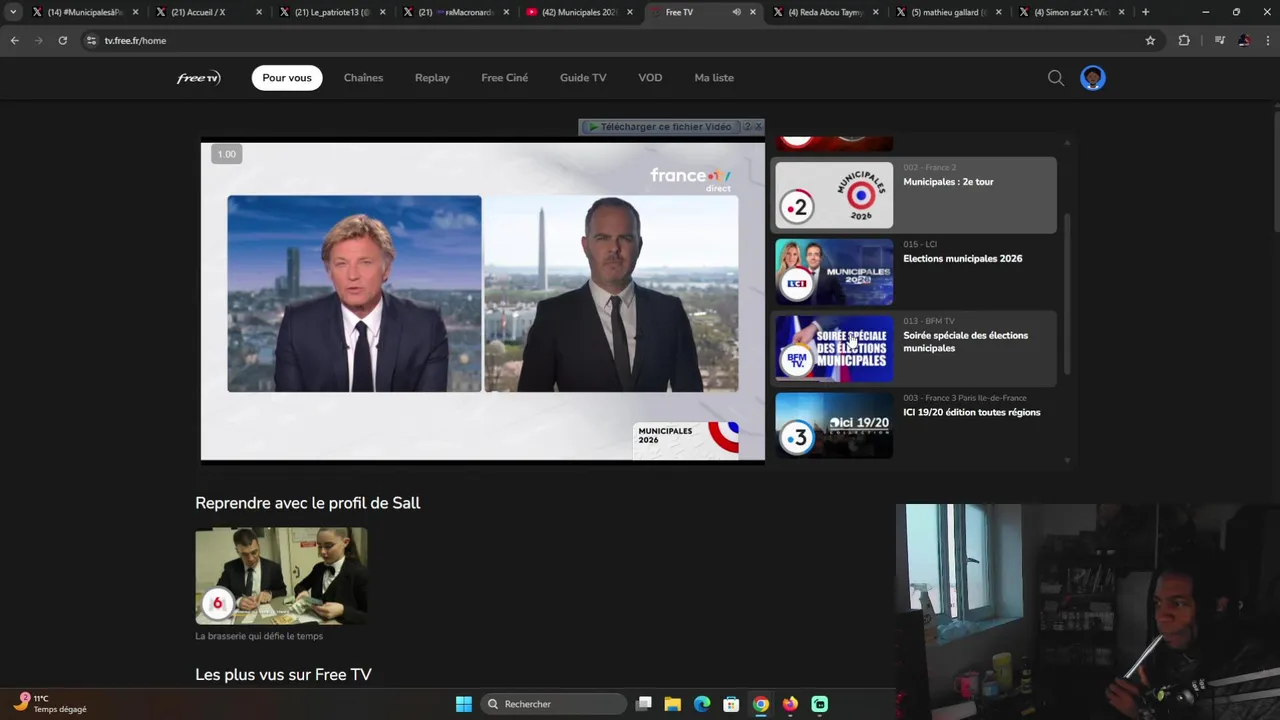Viewport: 1280px width, 720px height.
Task: Open Chrome extensions puzzle icon
Action: pos(1184,40)
